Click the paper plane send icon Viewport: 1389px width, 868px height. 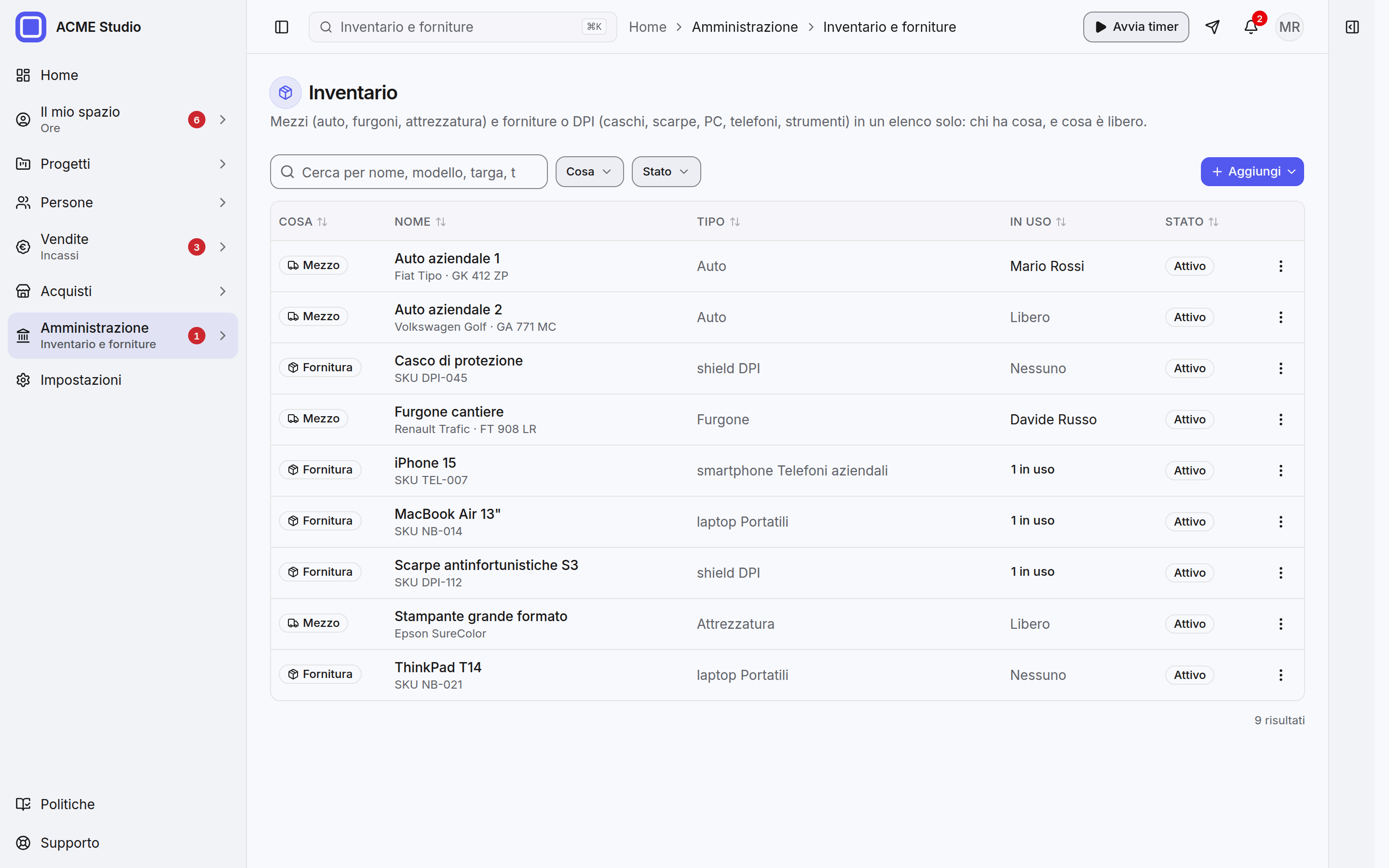pos(1212,27)
